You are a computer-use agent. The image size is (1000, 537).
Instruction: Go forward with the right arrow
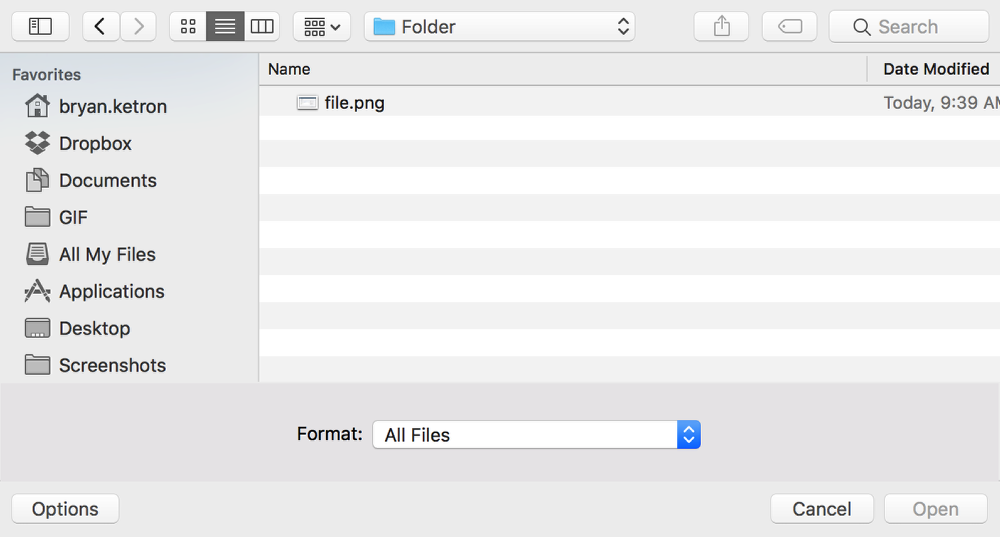click(x=138, y=26)
